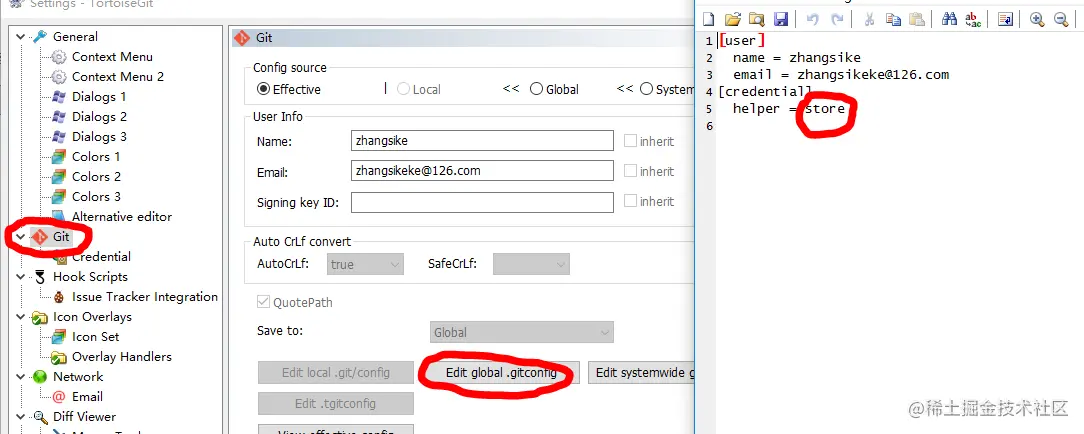Toggle inherit checkbox for Signing key ID
The width and height of the screenshot is (1084, 434).
[x=630, y=201]
